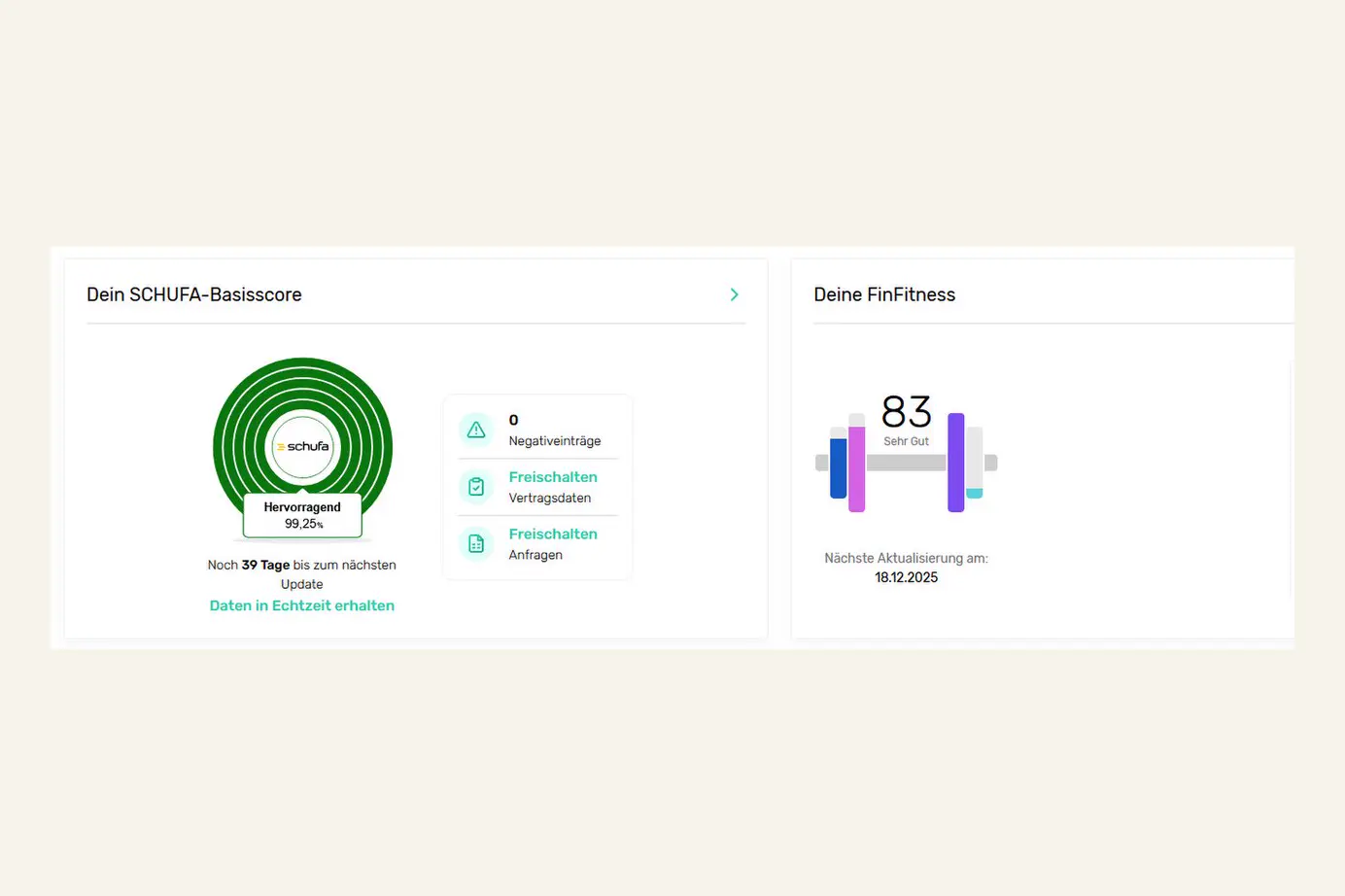This screenshot has height=896, width=1345.
Task: Click the Hervorragend 99,25% score badge
Action: pyautogui.click(x=302, y=515)
